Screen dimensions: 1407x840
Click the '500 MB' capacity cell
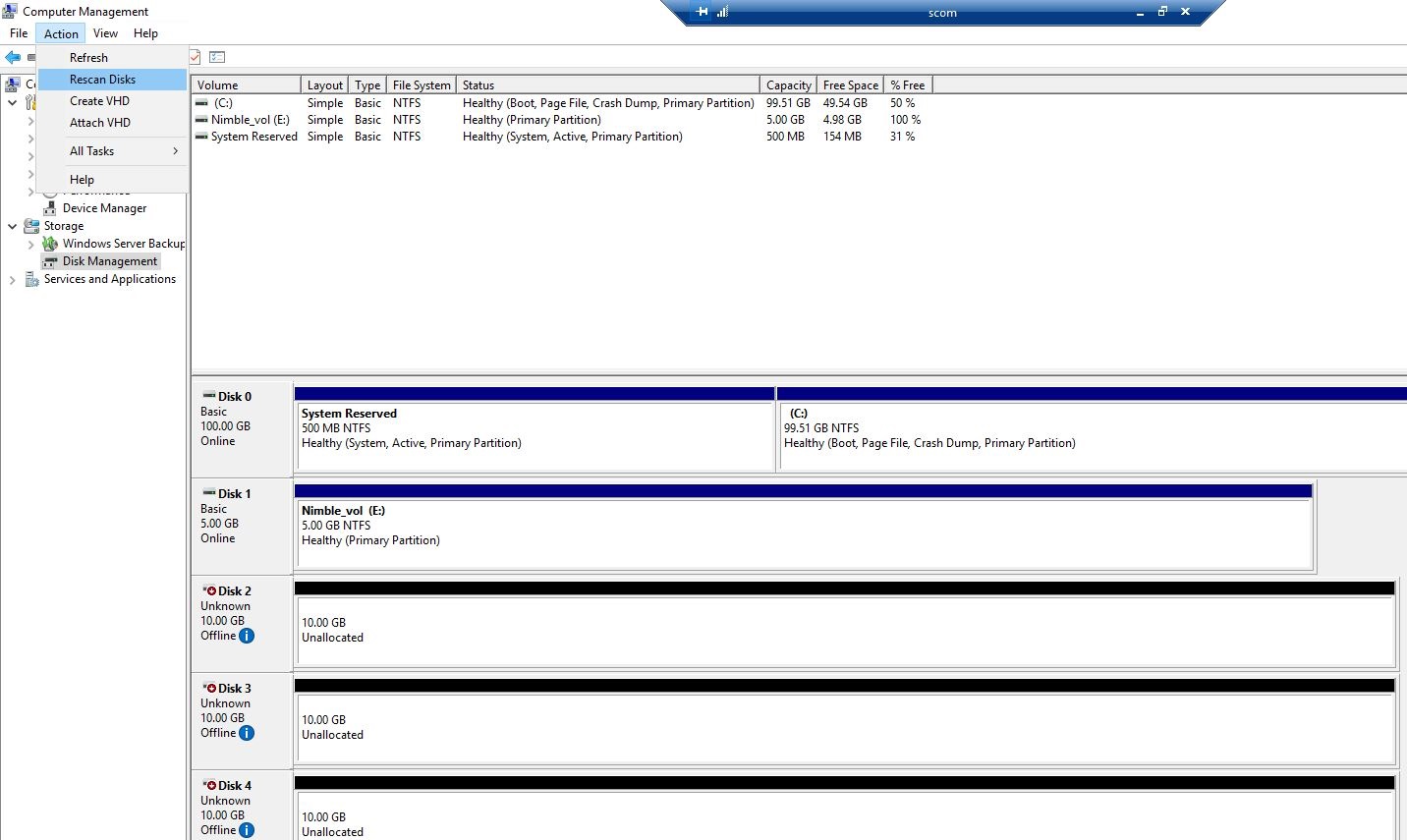click(x=785, y=137)
